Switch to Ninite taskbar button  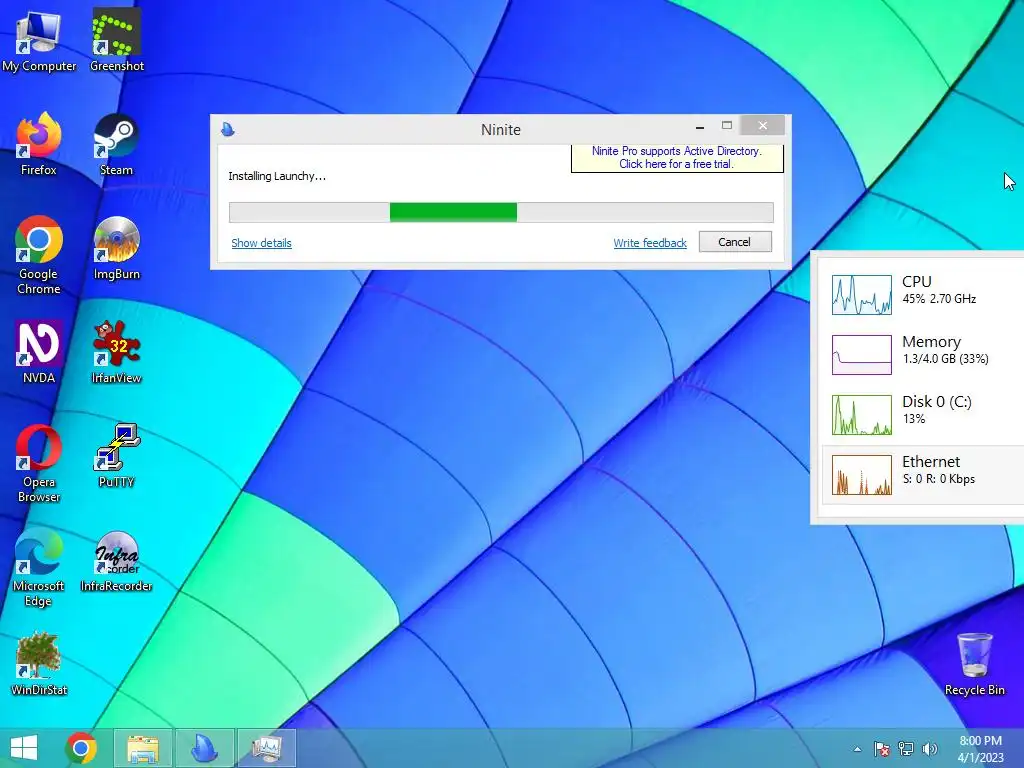204,748
